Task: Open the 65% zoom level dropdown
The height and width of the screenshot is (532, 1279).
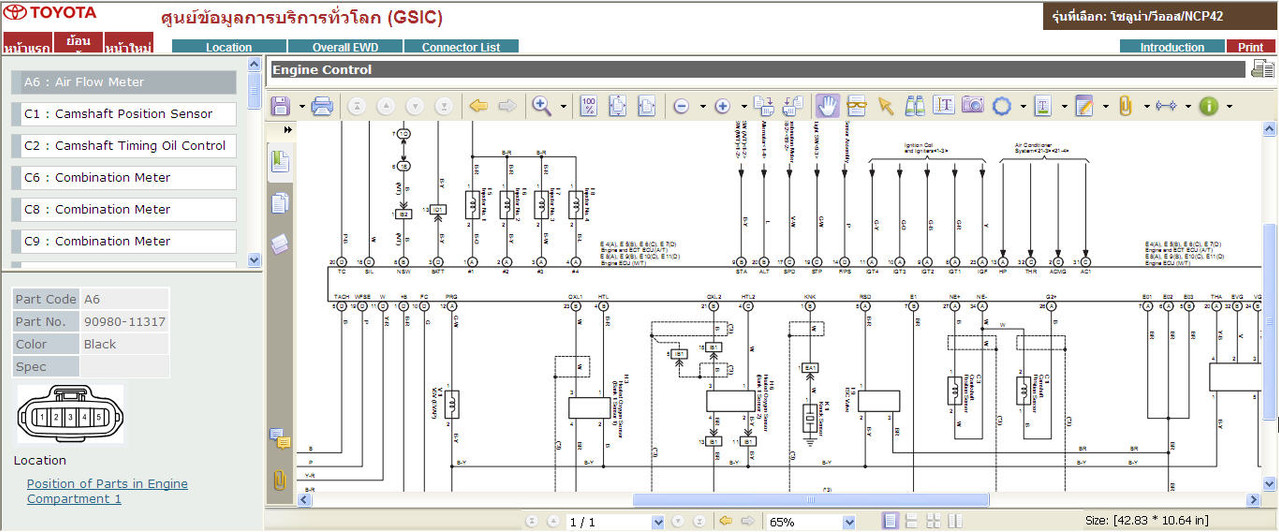Action: pos(849,522)
